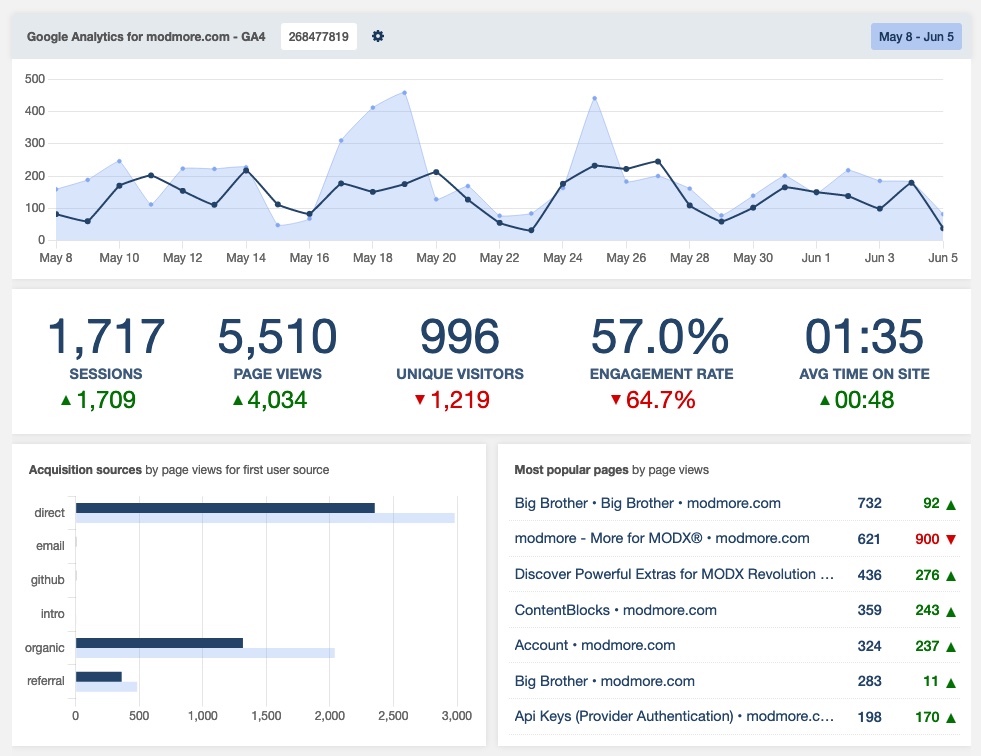
Task: Open the ContentBlocks • modmore.com page link
Action: click(x=616, y=610)
